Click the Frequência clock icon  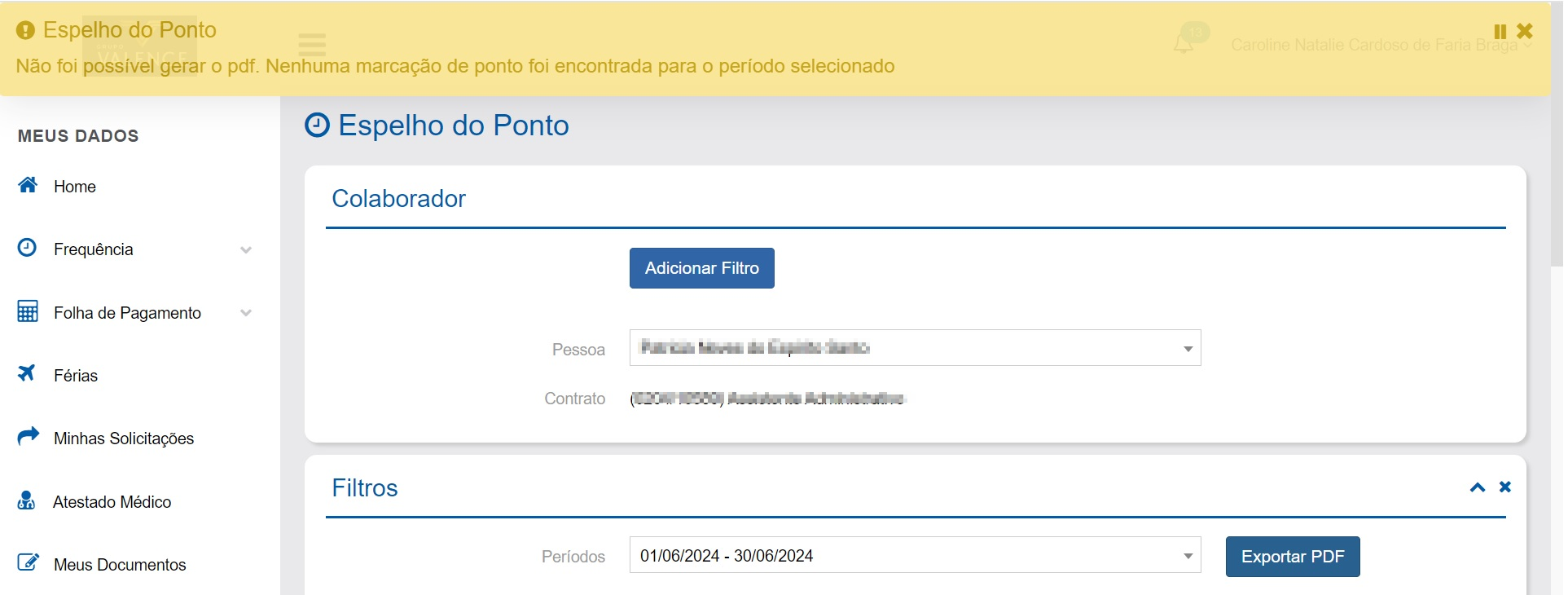click(x=27, y=248)
